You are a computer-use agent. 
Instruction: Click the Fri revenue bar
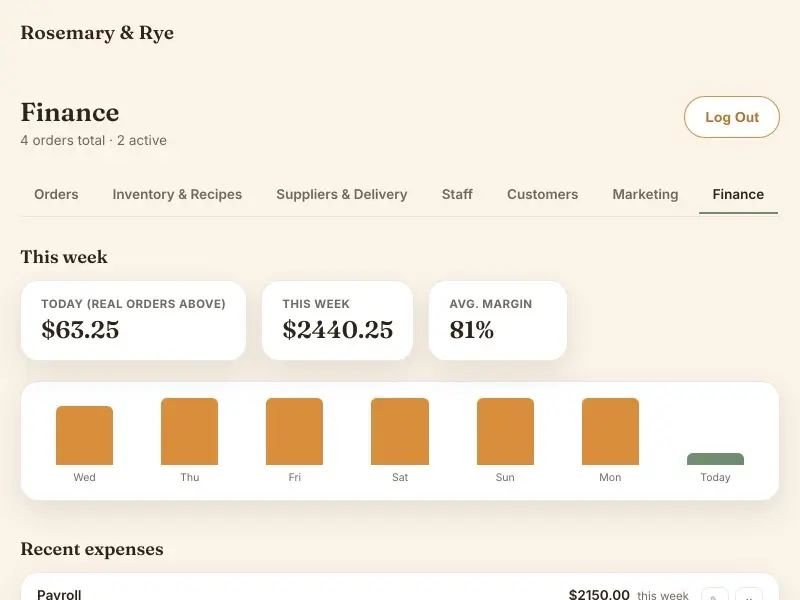click(x=294, y=432)
